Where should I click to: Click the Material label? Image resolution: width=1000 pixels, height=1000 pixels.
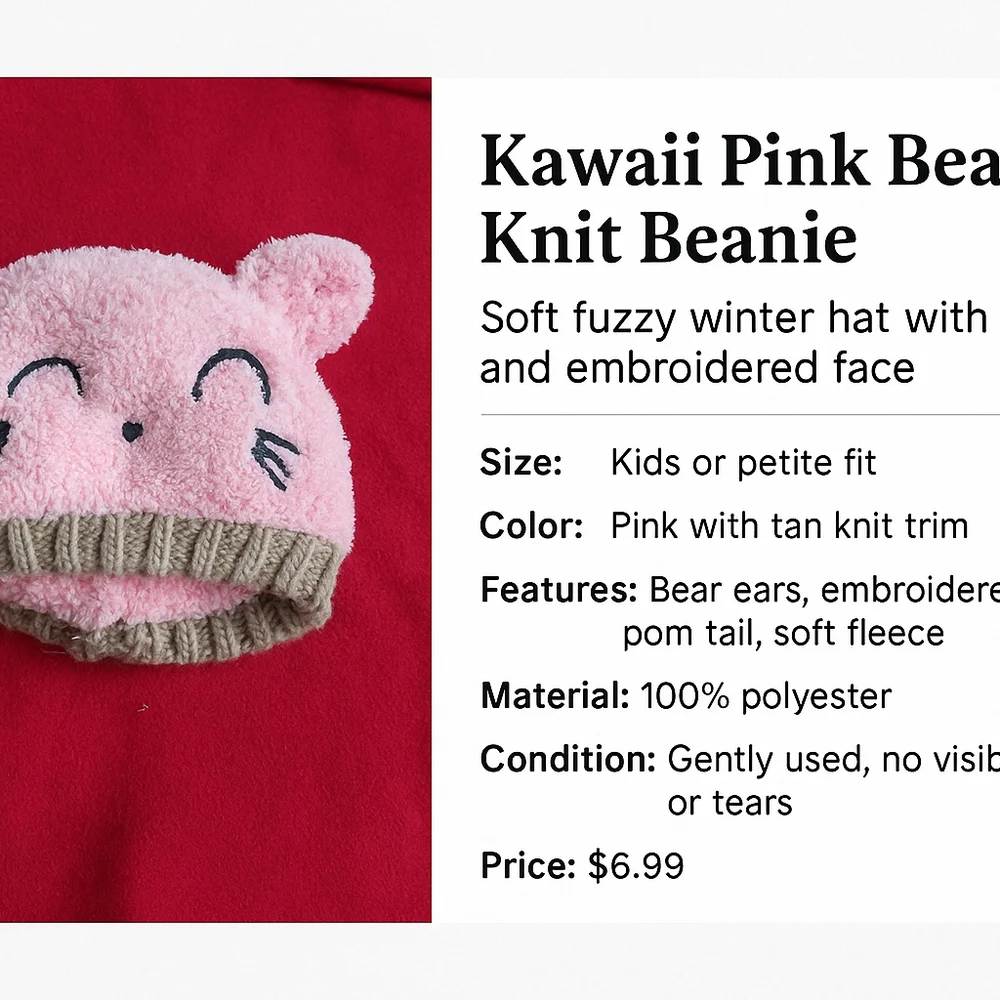[x=555, y=696]
